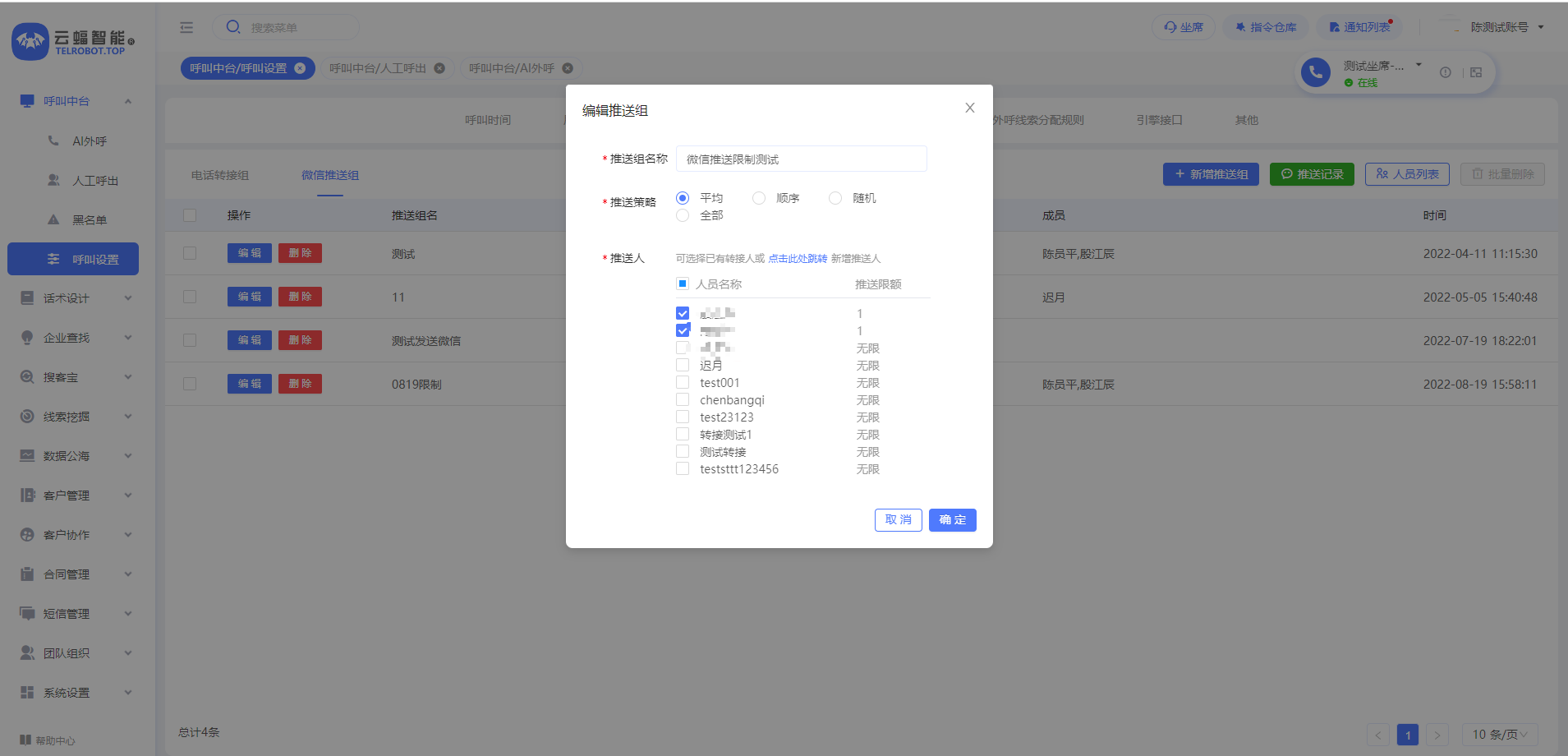Image resolution: width=1568 pixels, height=756 pixels.
Task: Check the teststtt123456 person checkbox
Action: [x=683, y=468]
